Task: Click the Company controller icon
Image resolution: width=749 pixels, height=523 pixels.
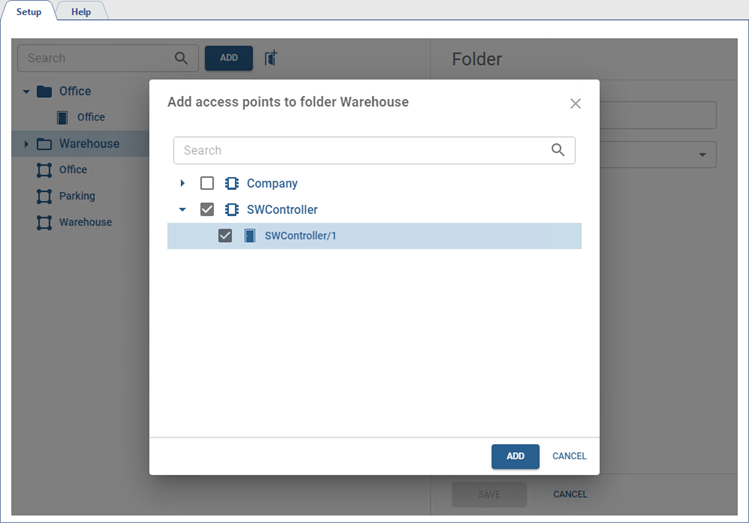Action: (232, 184)
